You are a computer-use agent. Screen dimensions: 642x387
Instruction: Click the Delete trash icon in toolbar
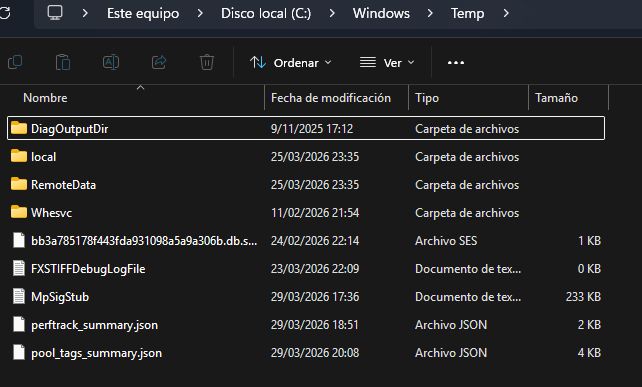[x=207, y=62]
